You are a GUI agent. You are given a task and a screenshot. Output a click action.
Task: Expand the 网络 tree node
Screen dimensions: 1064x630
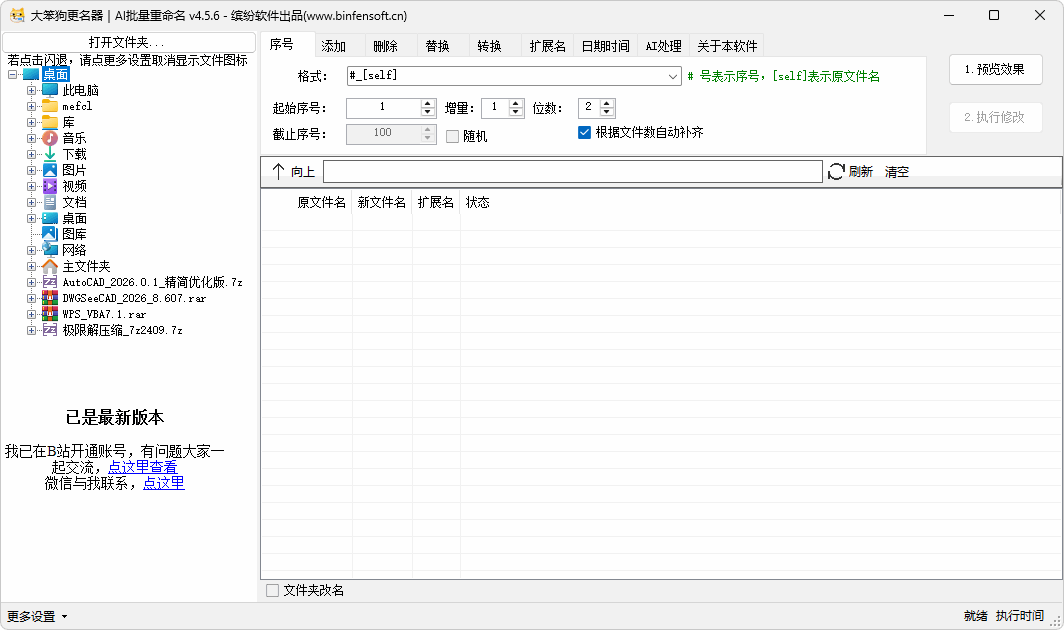click(31, 250)
